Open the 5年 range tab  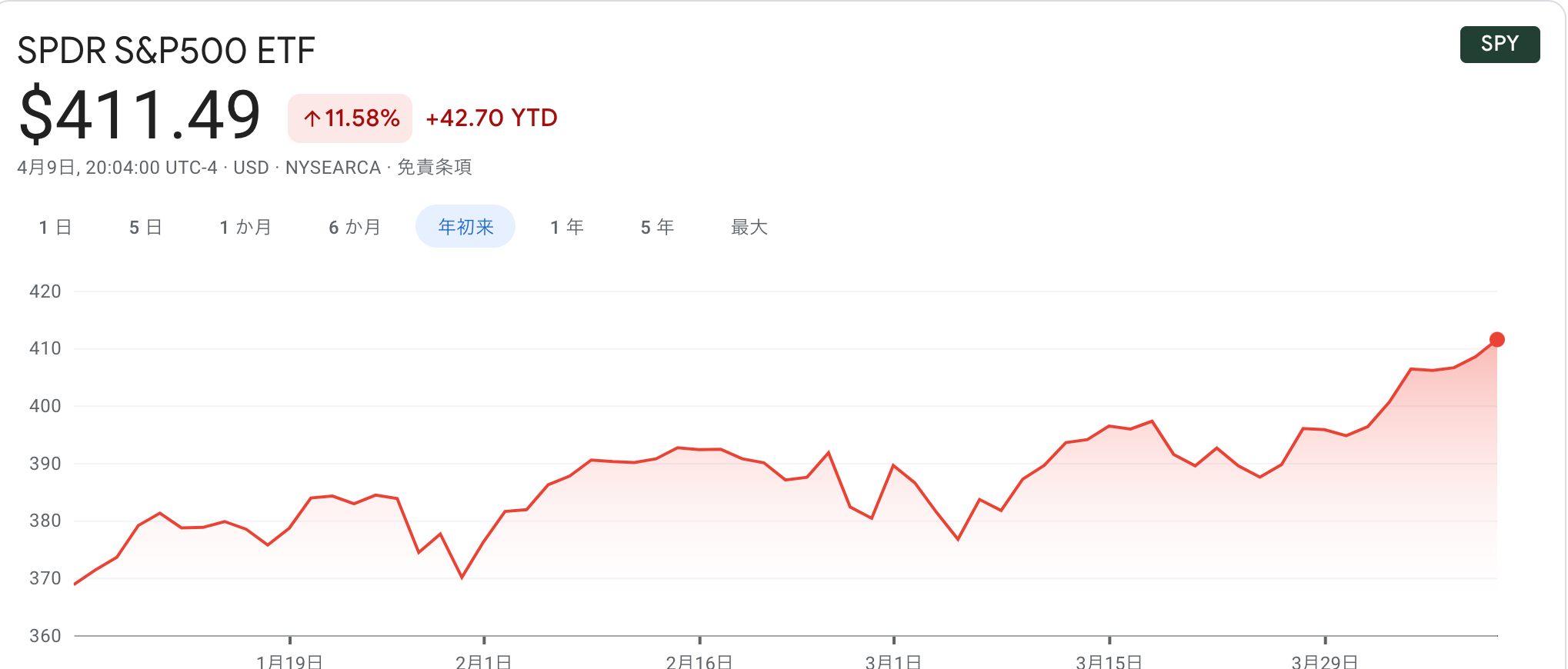[658, 227]
